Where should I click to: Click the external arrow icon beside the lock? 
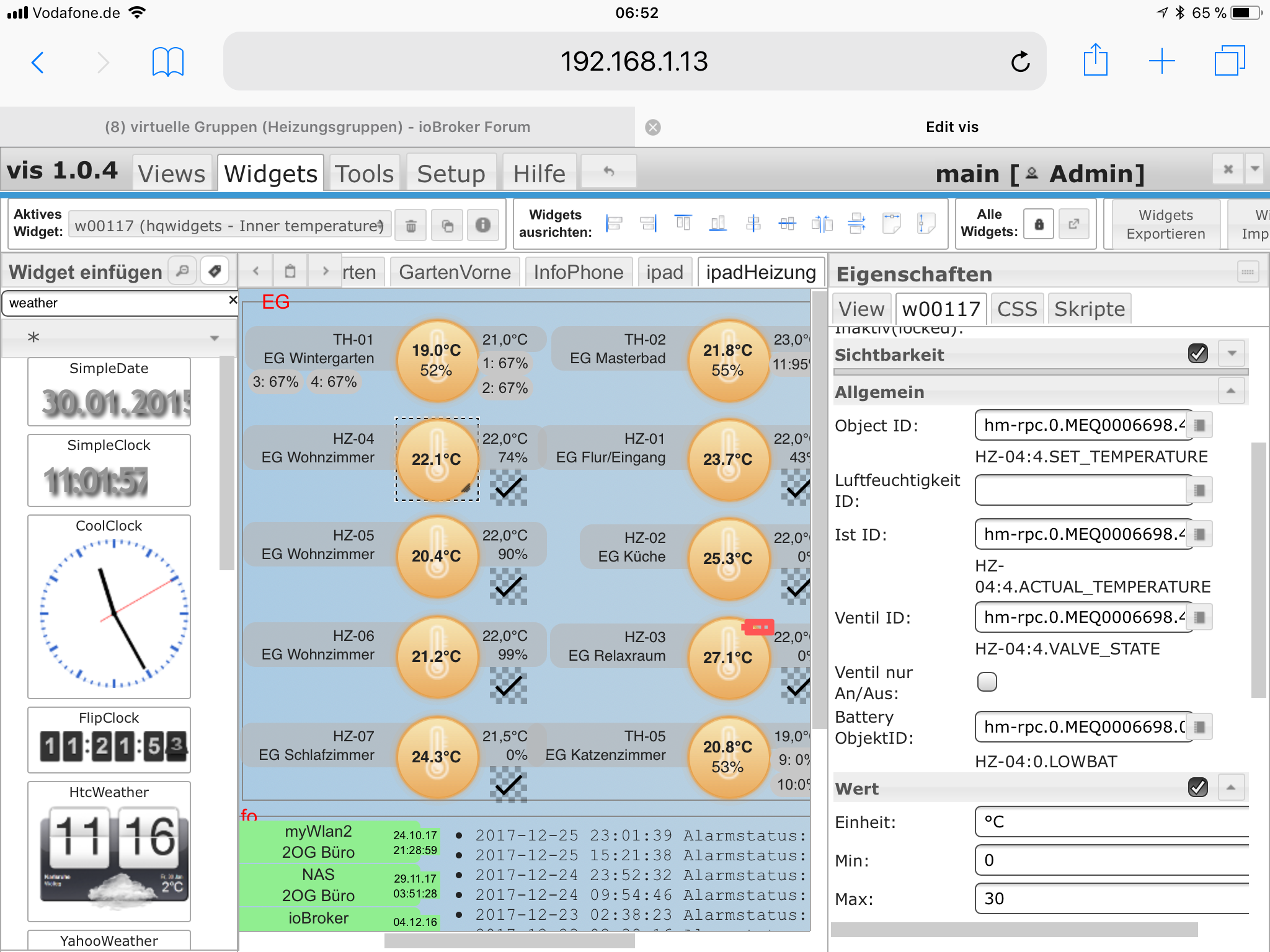click(1074, 224)
